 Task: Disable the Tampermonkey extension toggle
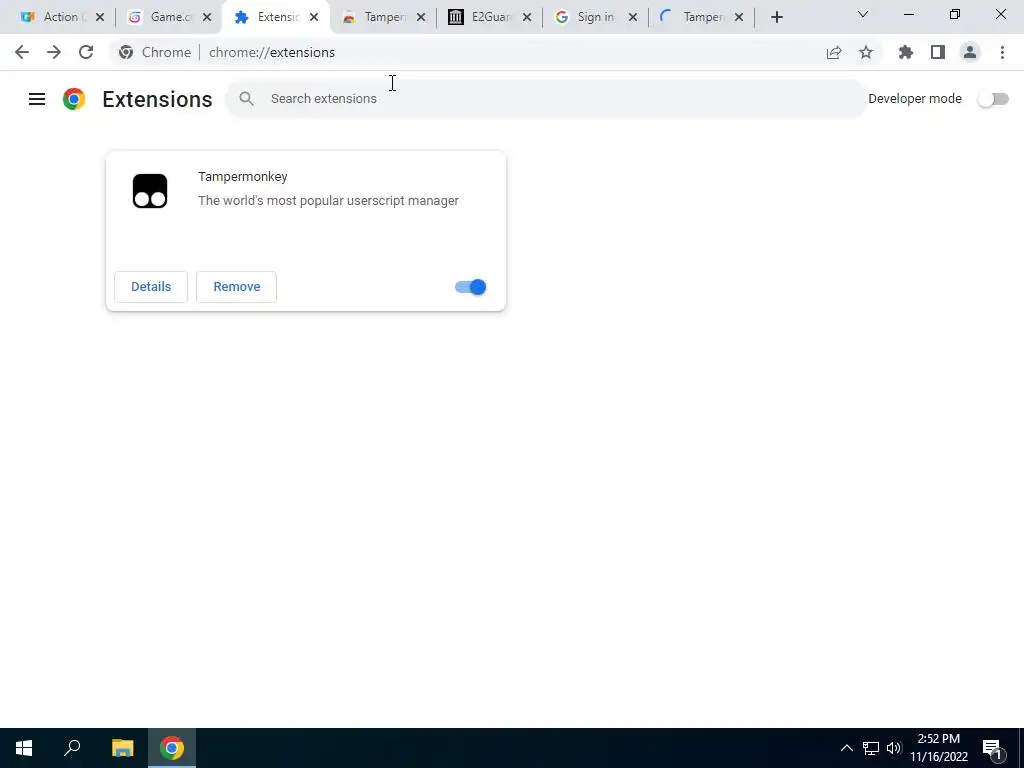470,287
